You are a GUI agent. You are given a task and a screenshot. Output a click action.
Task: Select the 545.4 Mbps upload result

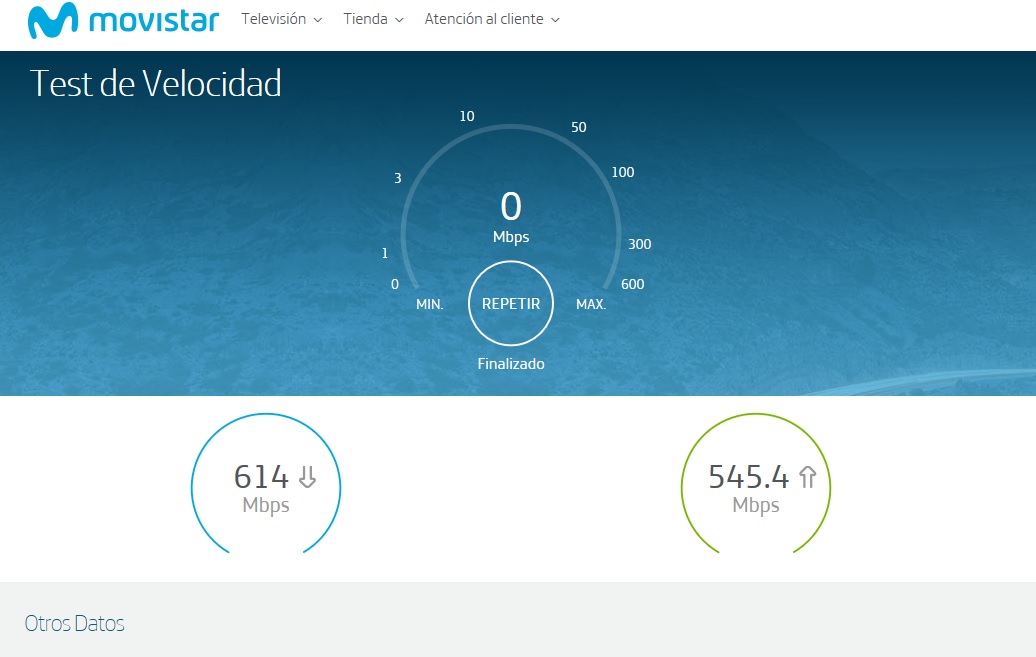coord(756,486)
